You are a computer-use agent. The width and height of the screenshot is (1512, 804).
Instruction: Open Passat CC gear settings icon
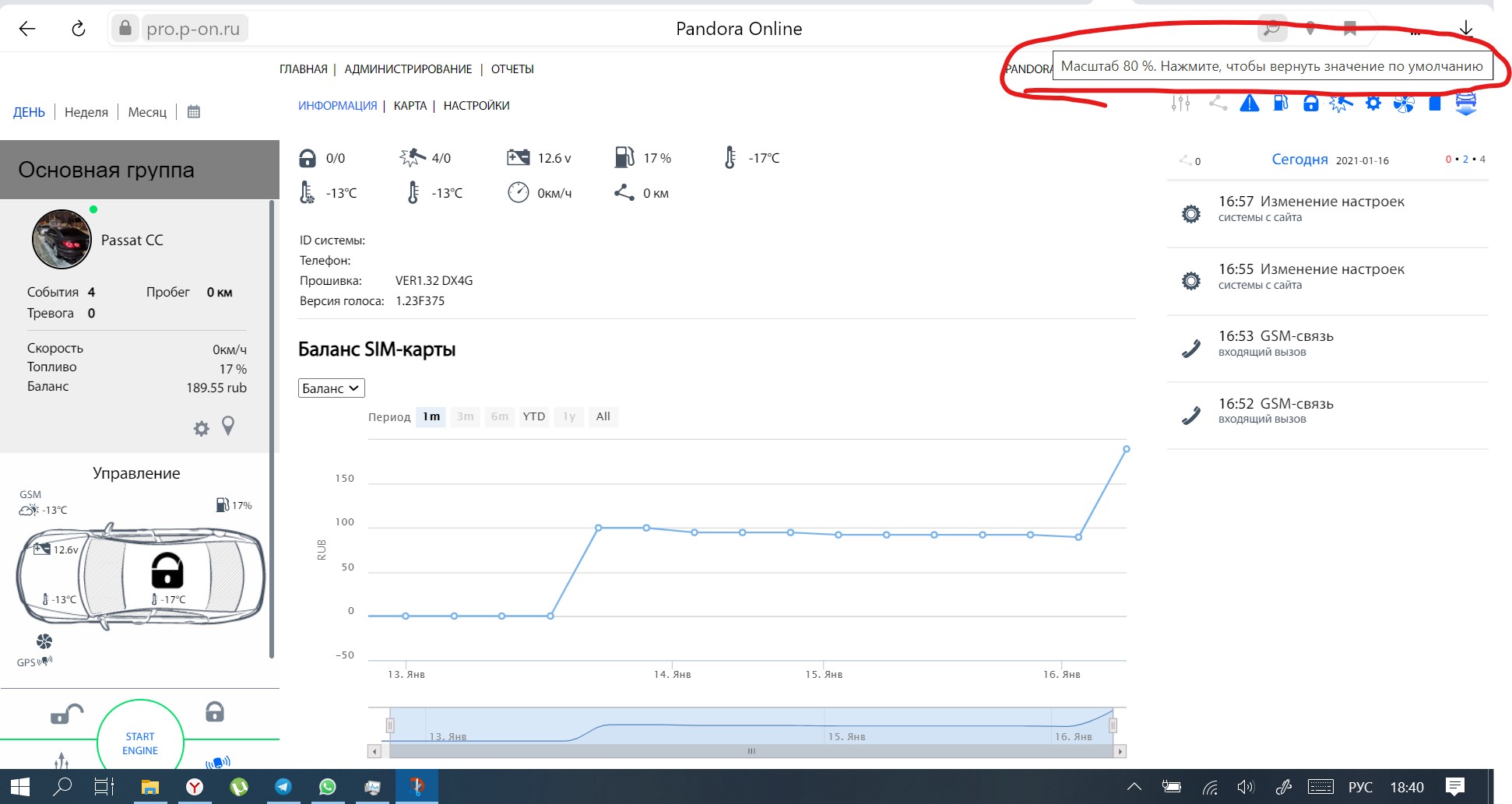(201, 429)
